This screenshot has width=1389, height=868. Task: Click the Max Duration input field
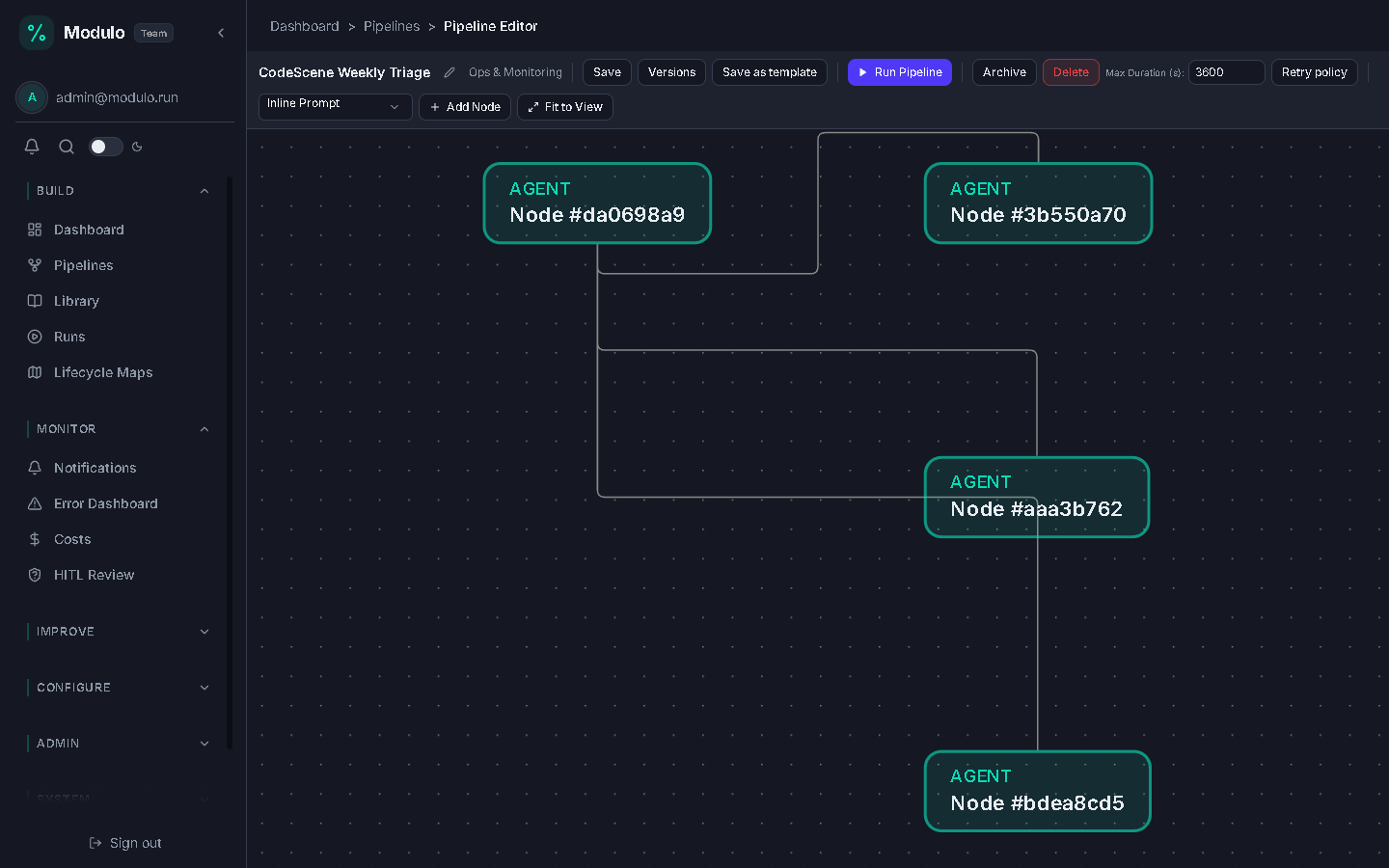point(1226,72)
